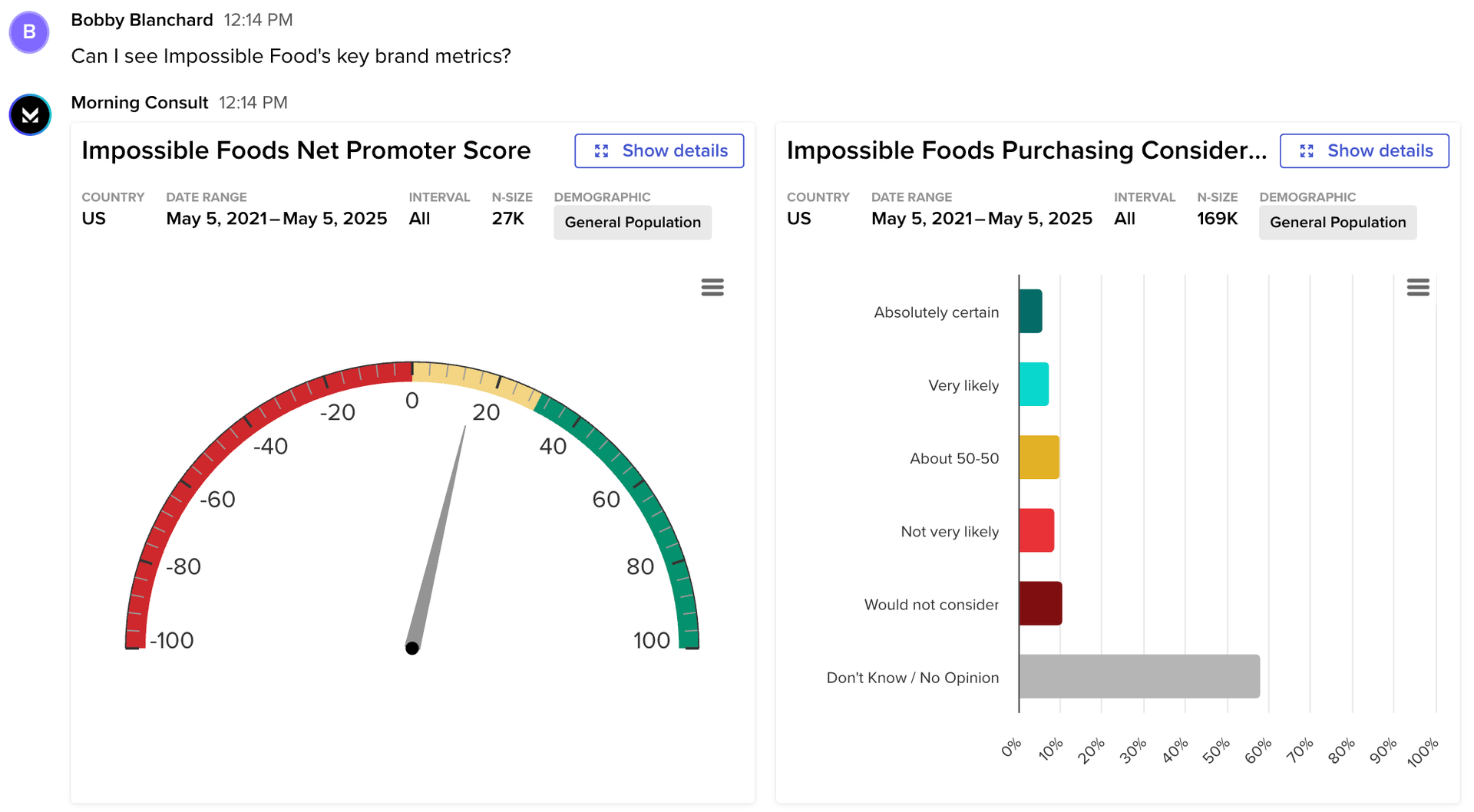This screenshot has height=812, width=1474.
Task: Click the gauge needle on the NPS chart
Action: [438, 537]
